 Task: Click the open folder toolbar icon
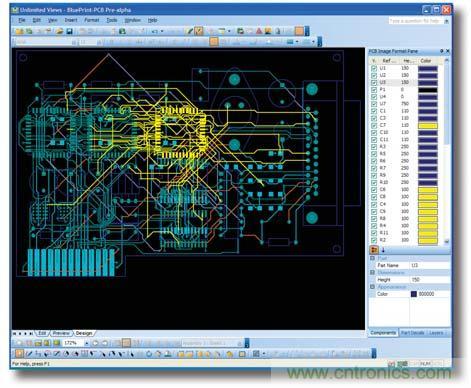click(x=59, y=31)
